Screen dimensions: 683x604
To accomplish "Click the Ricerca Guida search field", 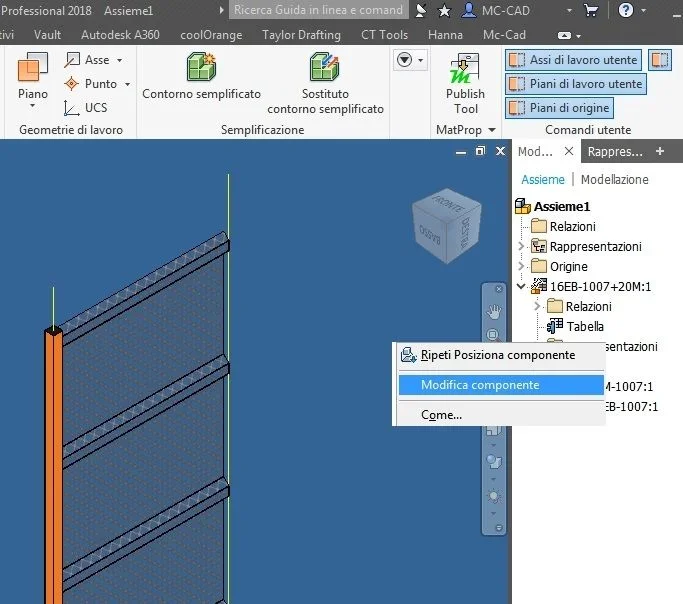I will 318,10.
